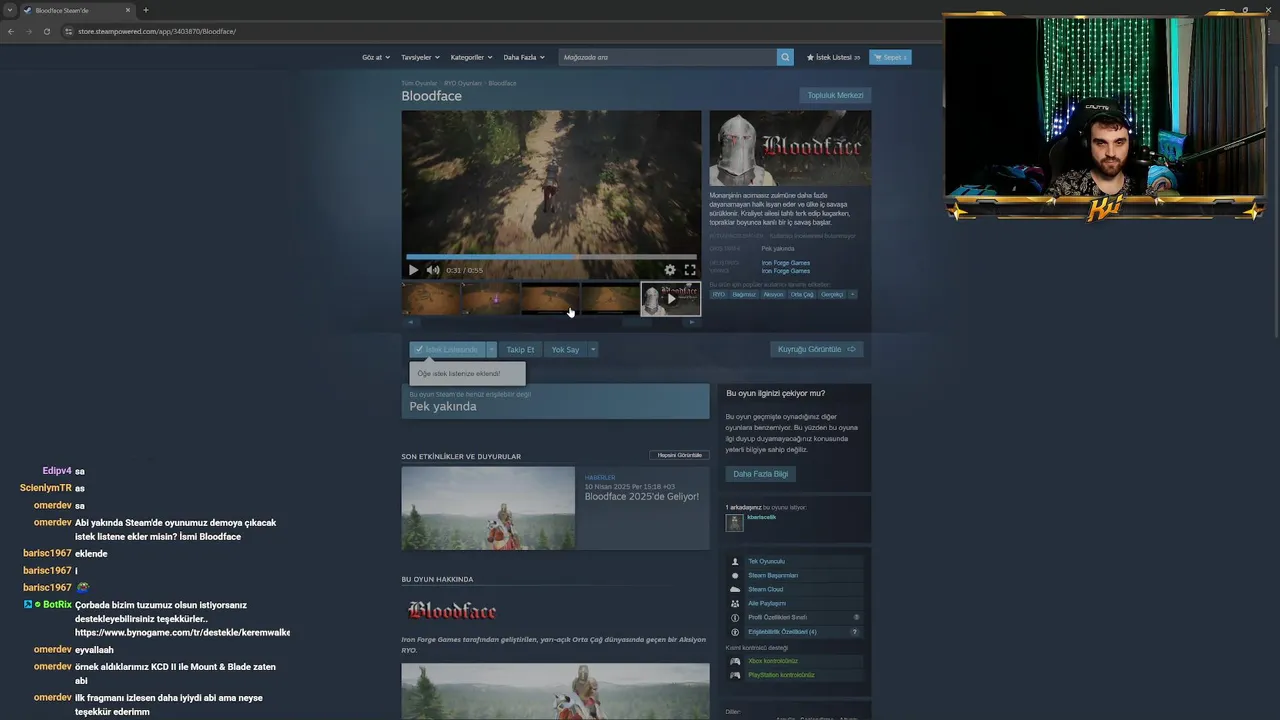This screenshot has width=1280, height=720.
Task: Click the magnifier search button
Action: 785,57
